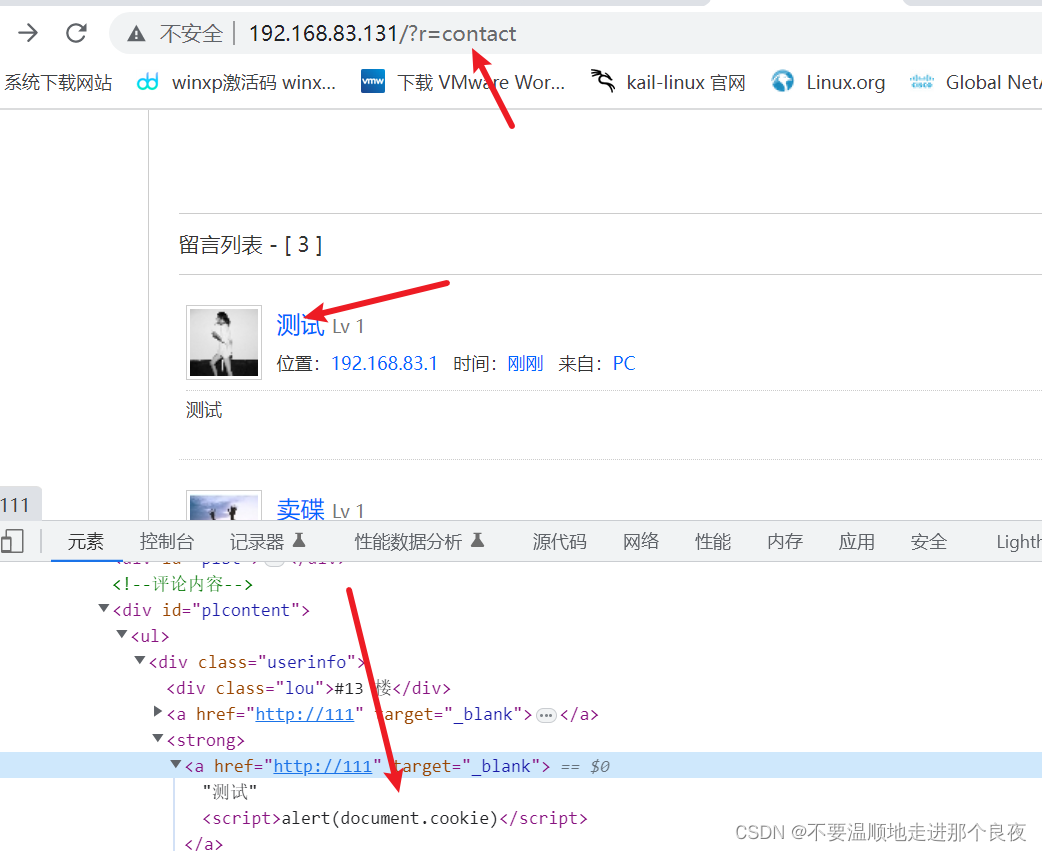The image size is (1042, 851).
Task: Click the address bar URL field
Action: 575,33
